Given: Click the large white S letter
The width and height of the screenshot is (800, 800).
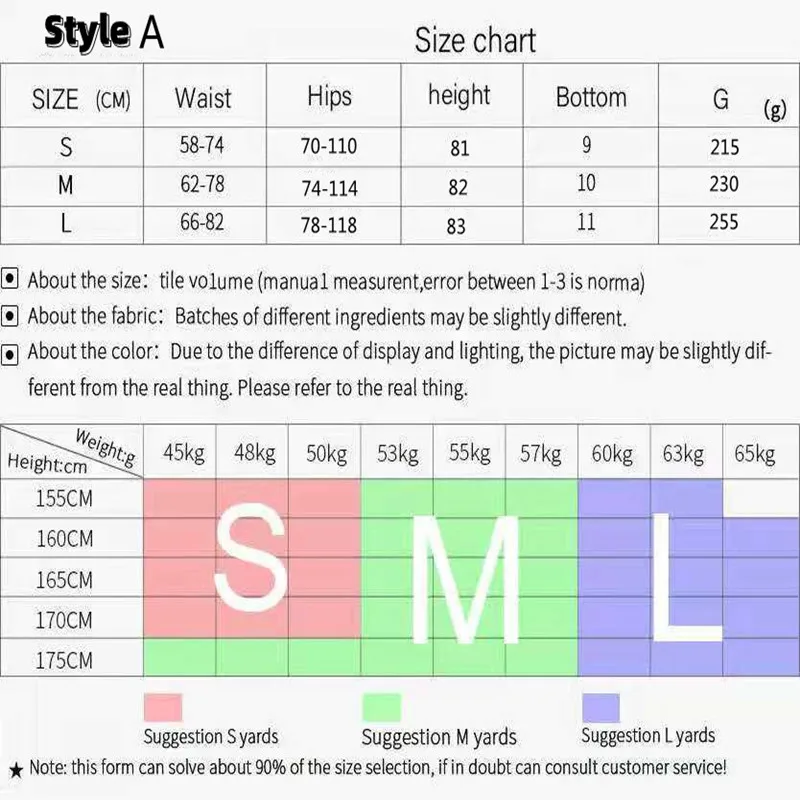Looking at the screenshot, I should pos(252,560).
